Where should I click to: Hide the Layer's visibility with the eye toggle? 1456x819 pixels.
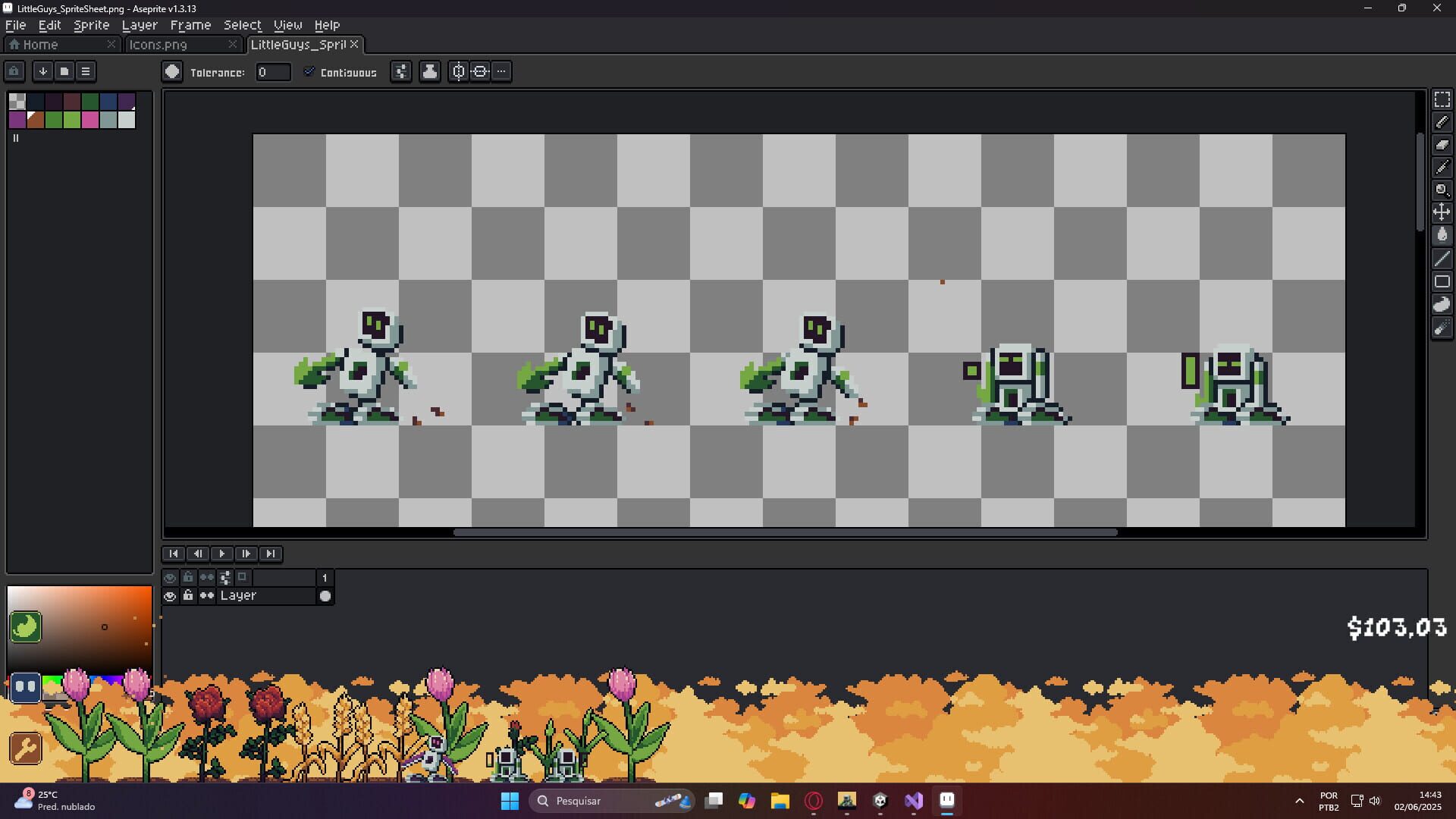click(171, 596)
